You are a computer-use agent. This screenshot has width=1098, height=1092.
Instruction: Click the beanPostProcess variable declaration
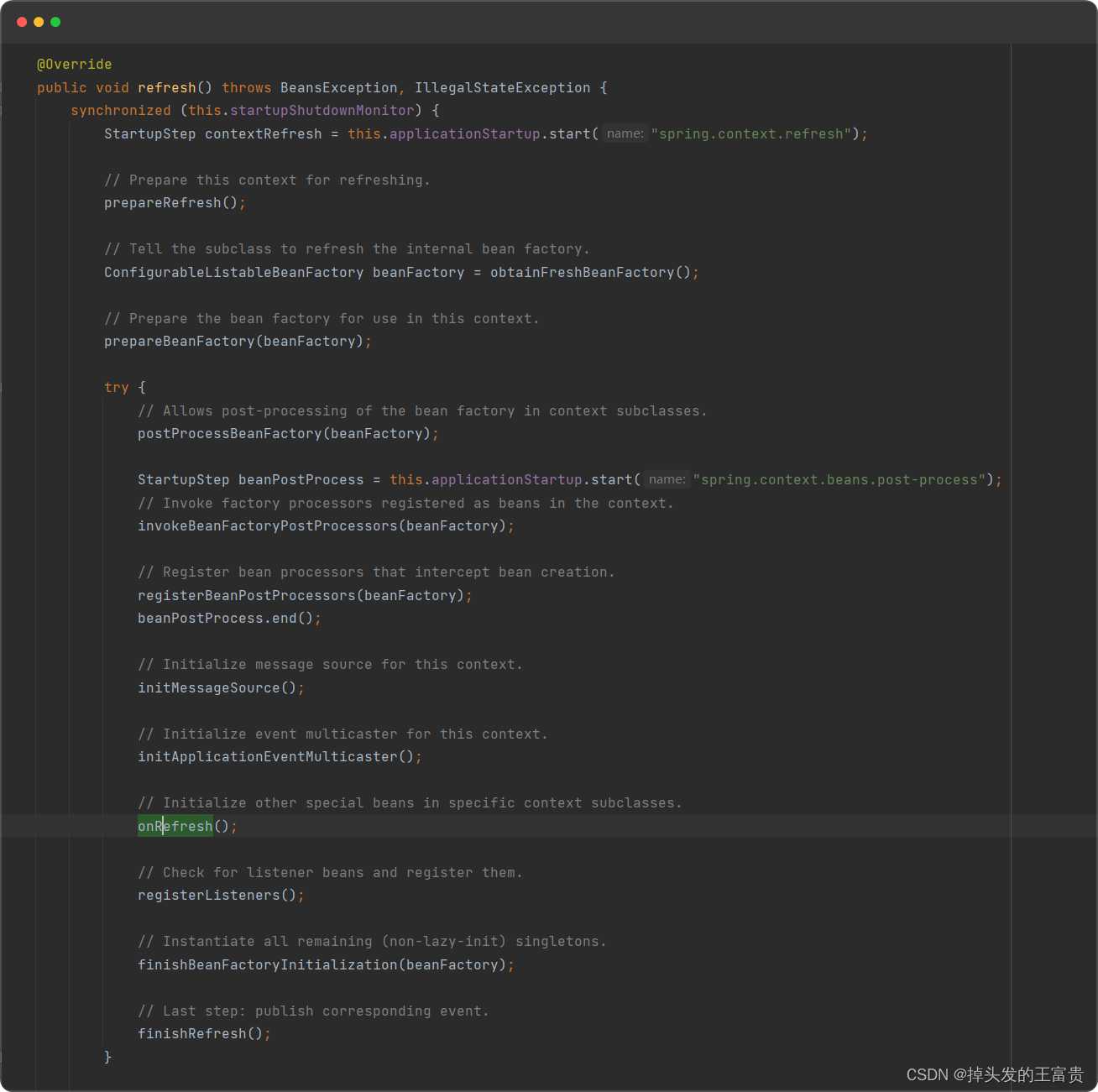(301, 480)
